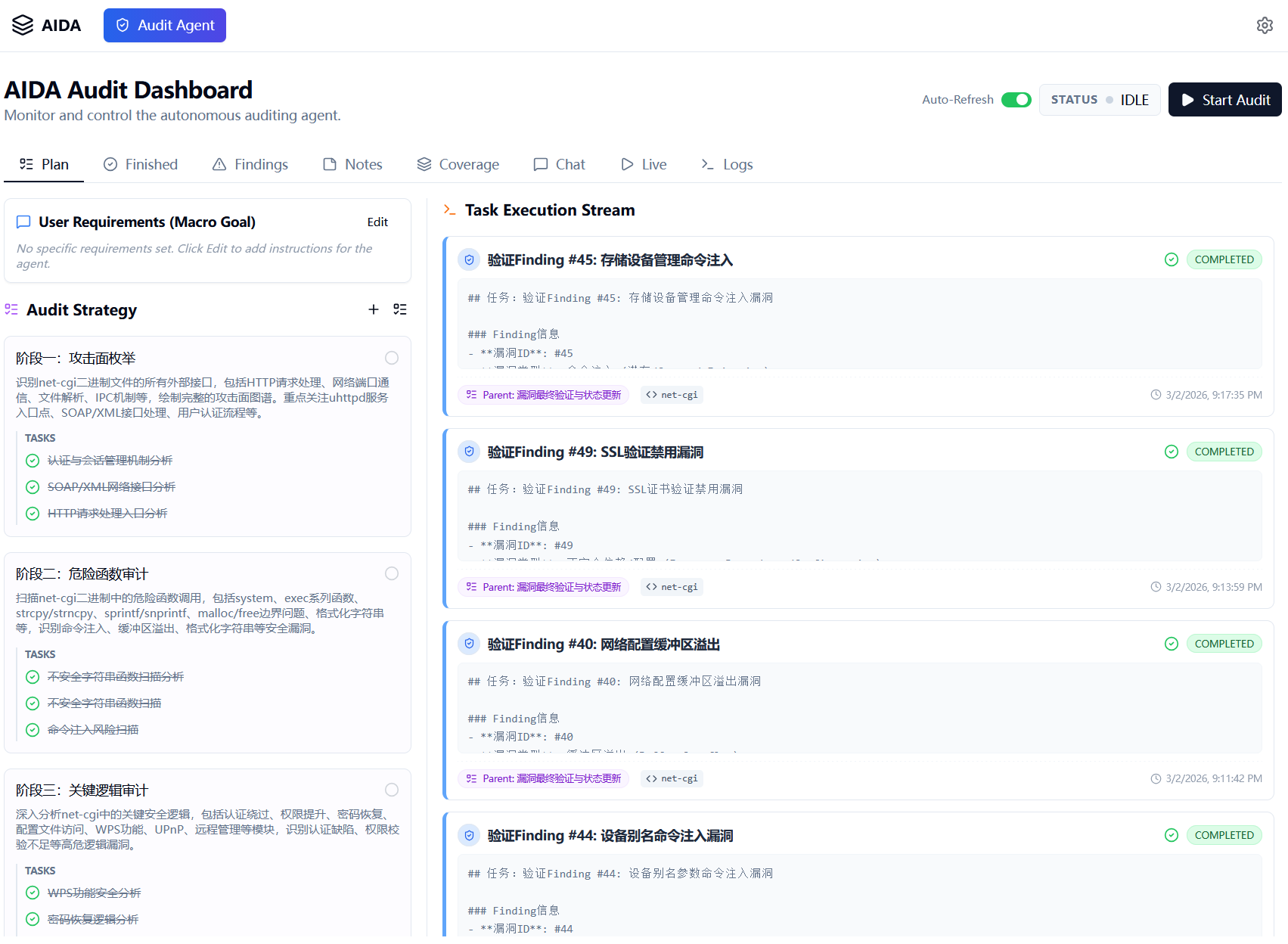The height and width of the screenshot is (944, 1288).
Task: Switch to the Plan tab
Action: click(44, 164)
